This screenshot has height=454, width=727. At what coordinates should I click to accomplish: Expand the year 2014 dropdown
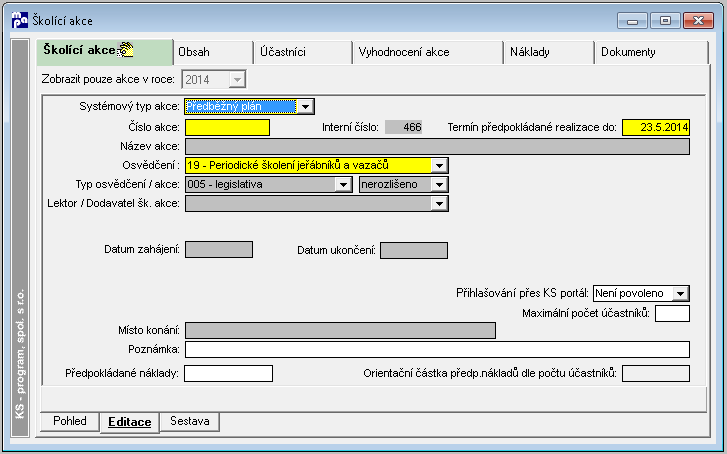tap(237, 80)
